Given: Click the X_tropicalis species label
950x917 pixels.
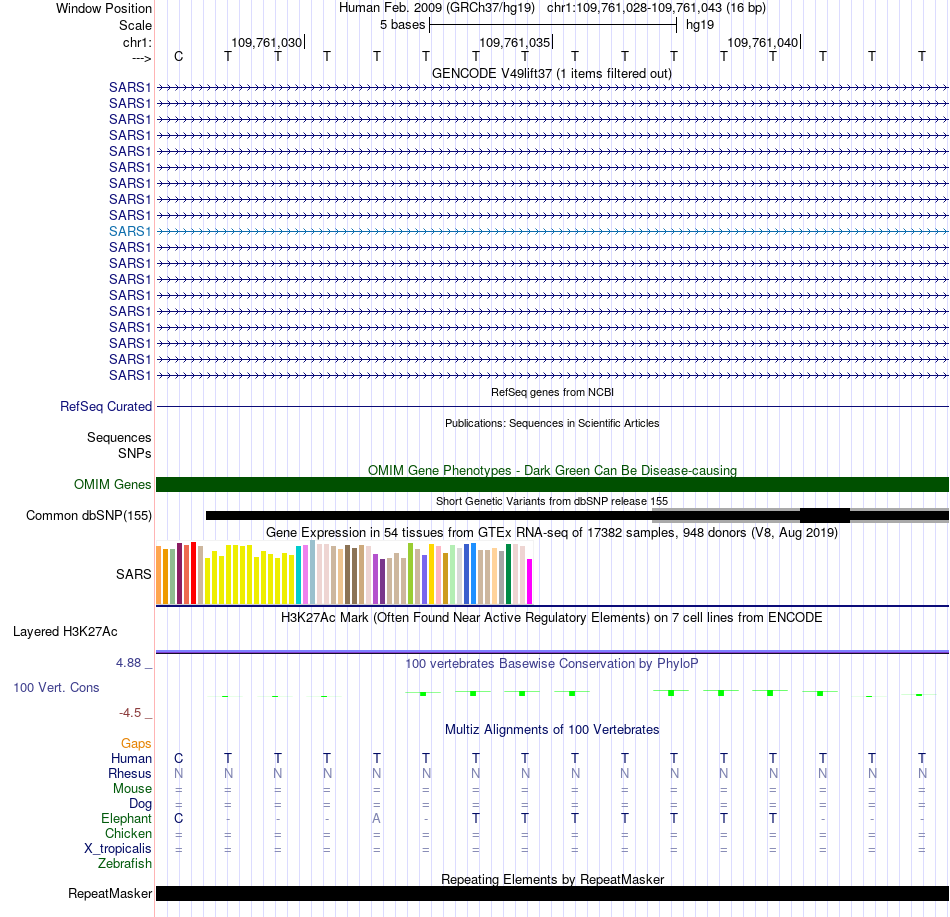Looking at the screenshot, I should (x=118, y=849).
